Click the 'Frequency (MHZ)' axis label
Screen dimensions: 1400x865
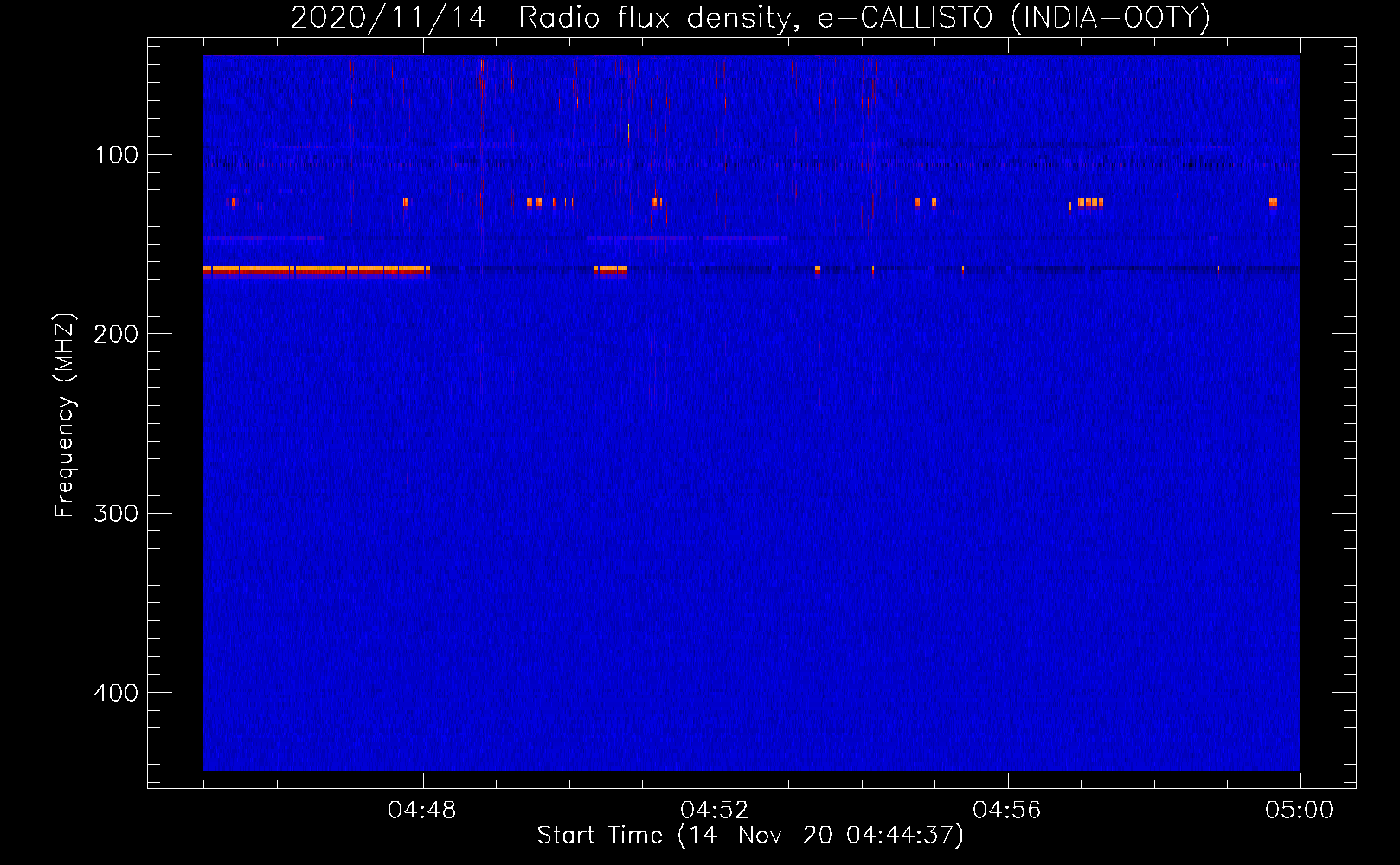65,415
